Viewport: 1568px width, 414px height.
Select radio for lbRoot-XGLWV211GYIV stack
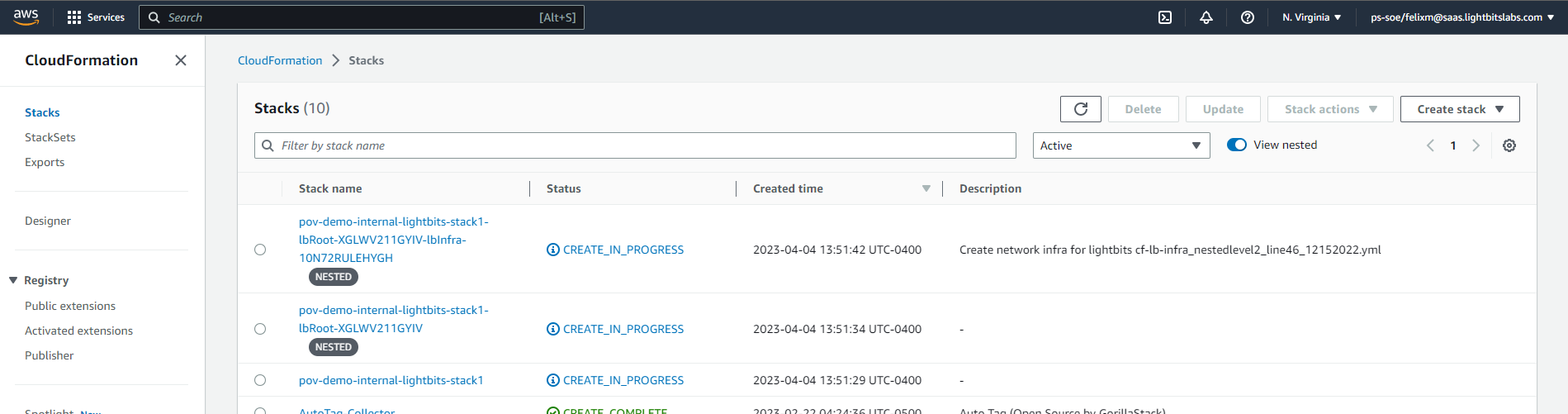pyautogui.click(x=260, y=329)
